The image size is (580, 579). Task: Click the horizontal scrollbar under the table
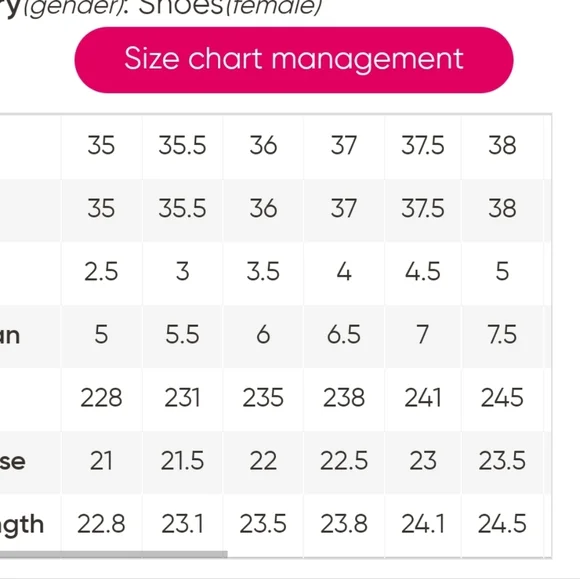(x=114, y=554)
